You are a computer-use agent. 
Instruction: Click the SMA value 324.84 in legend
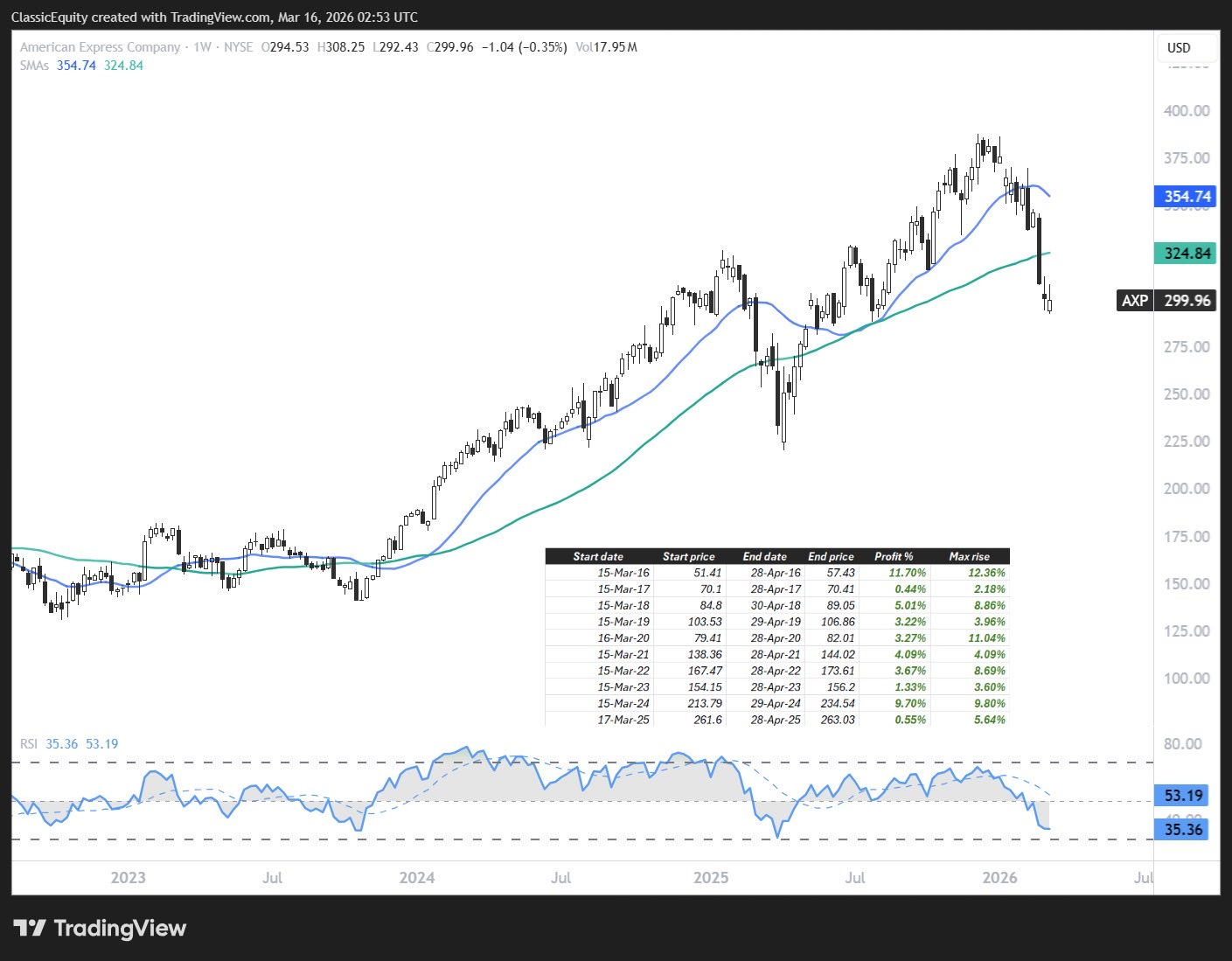tap(123, 66)
